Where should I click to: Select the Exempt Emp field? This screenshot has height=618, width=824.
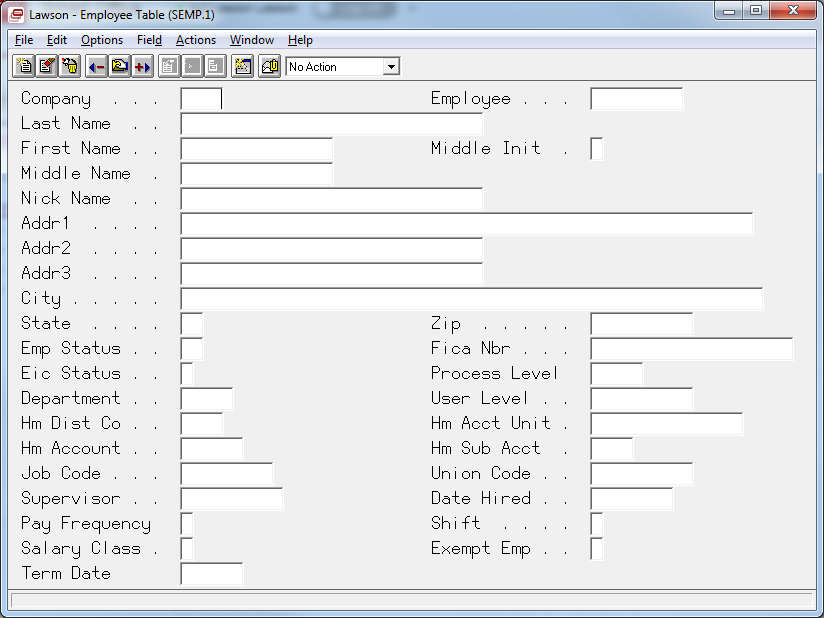[596, 548]
